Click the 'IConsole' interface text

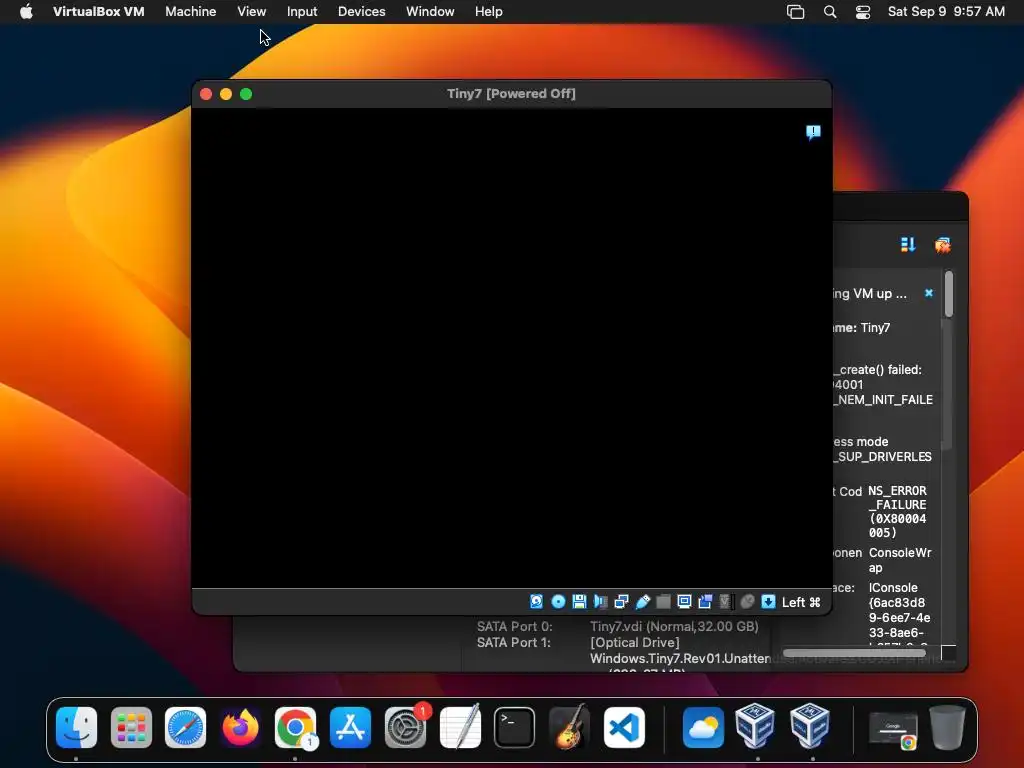(893, 588)
